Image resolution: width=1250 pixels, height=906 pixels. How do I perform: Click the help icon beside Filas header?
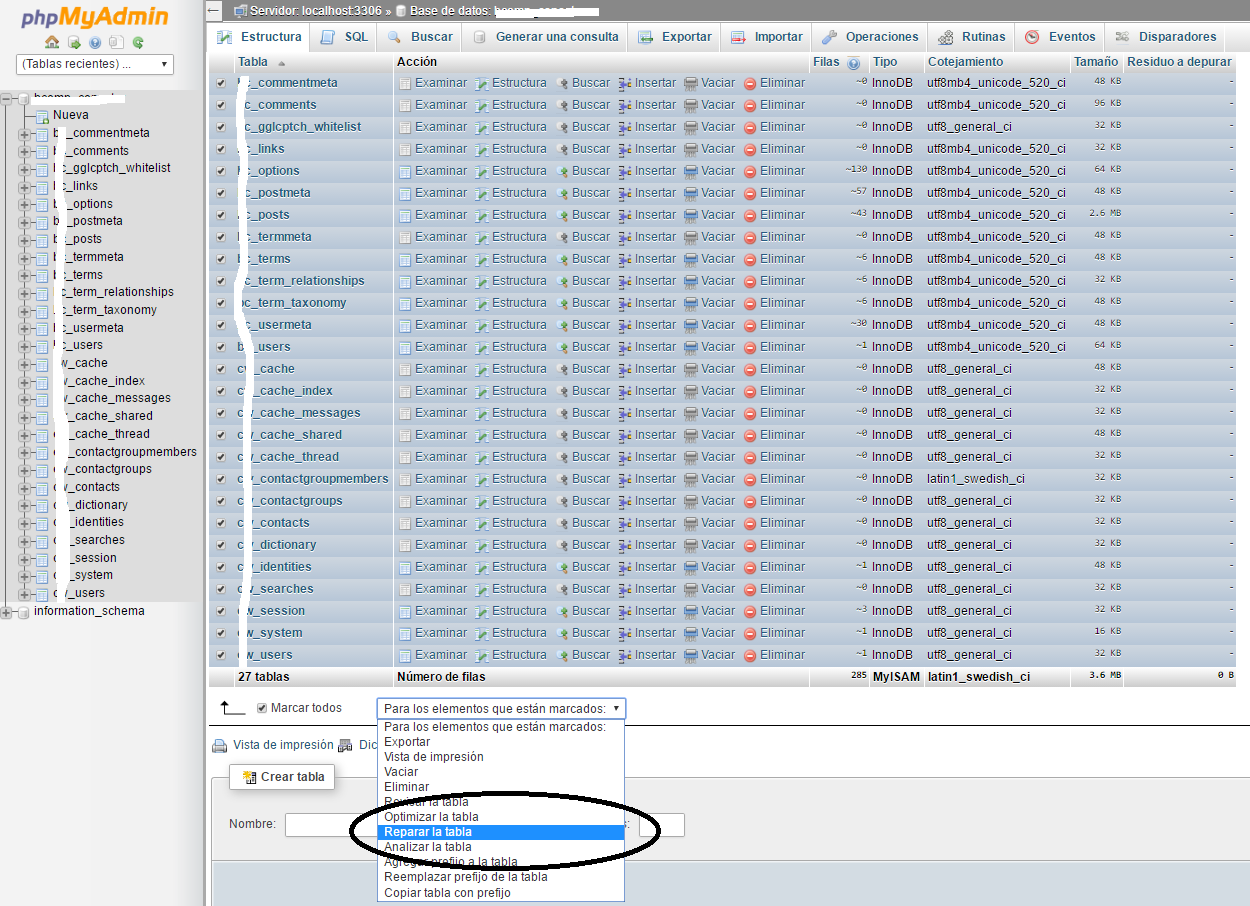tap(853, 63)
